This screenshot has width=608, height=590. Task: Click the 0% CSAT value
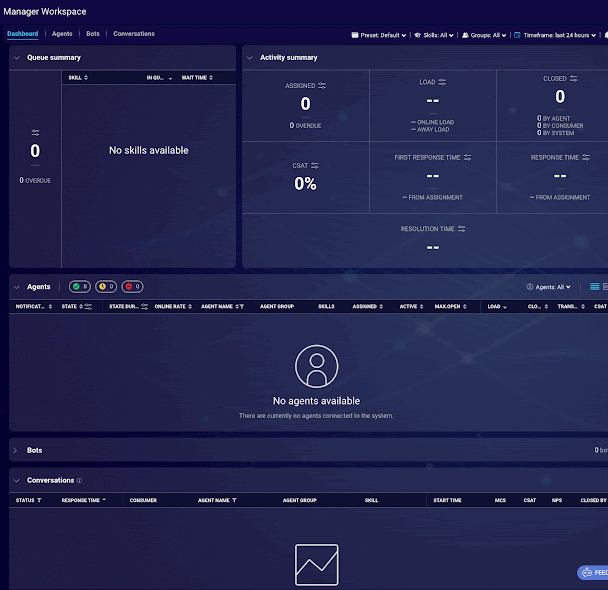pyautogui.click(x=305, y=184)
